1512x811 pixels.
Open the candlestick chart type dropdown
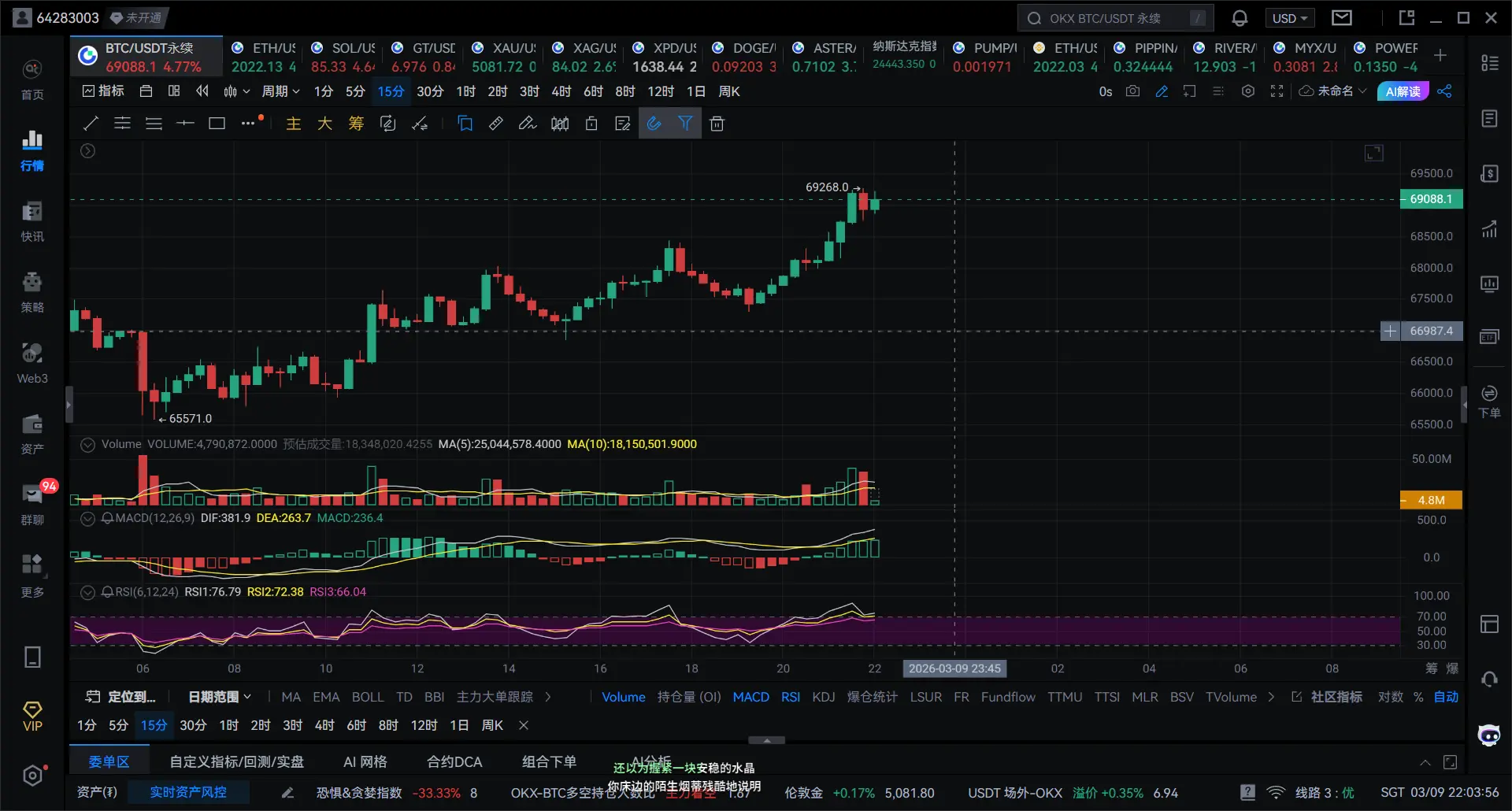tap(236, 91)
